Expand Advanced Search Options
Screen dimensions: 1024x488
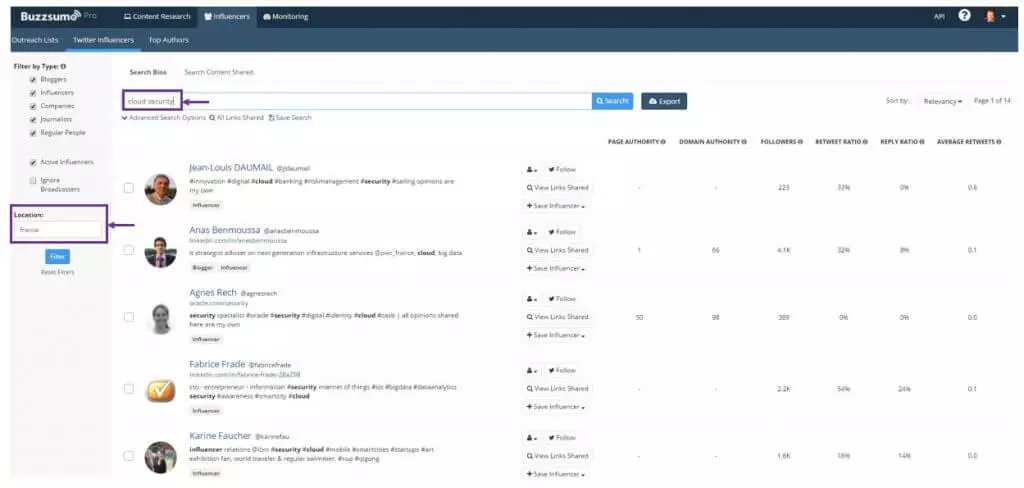click(163, 118)
